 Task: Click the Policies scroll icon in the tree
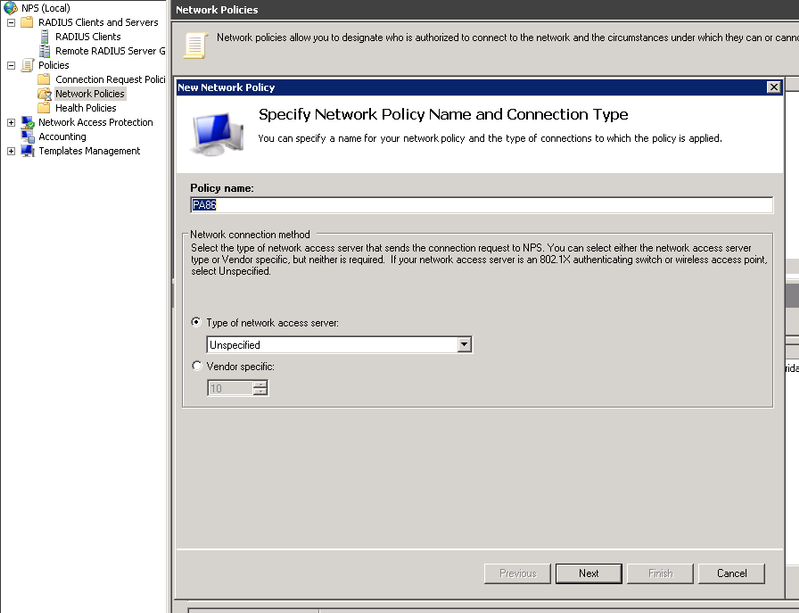tap(28, 65)
